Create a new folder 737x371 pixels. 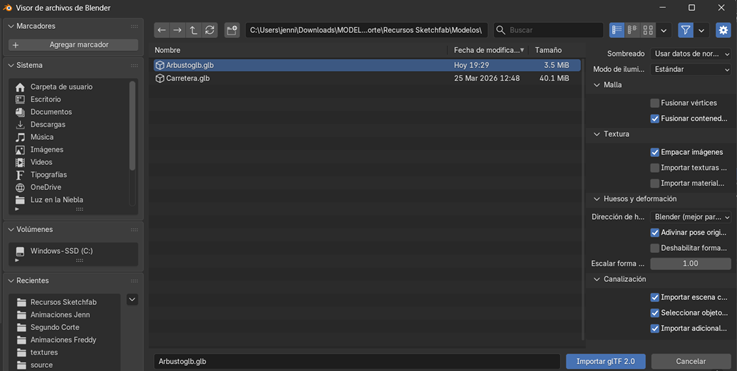(x=232, y=30)
